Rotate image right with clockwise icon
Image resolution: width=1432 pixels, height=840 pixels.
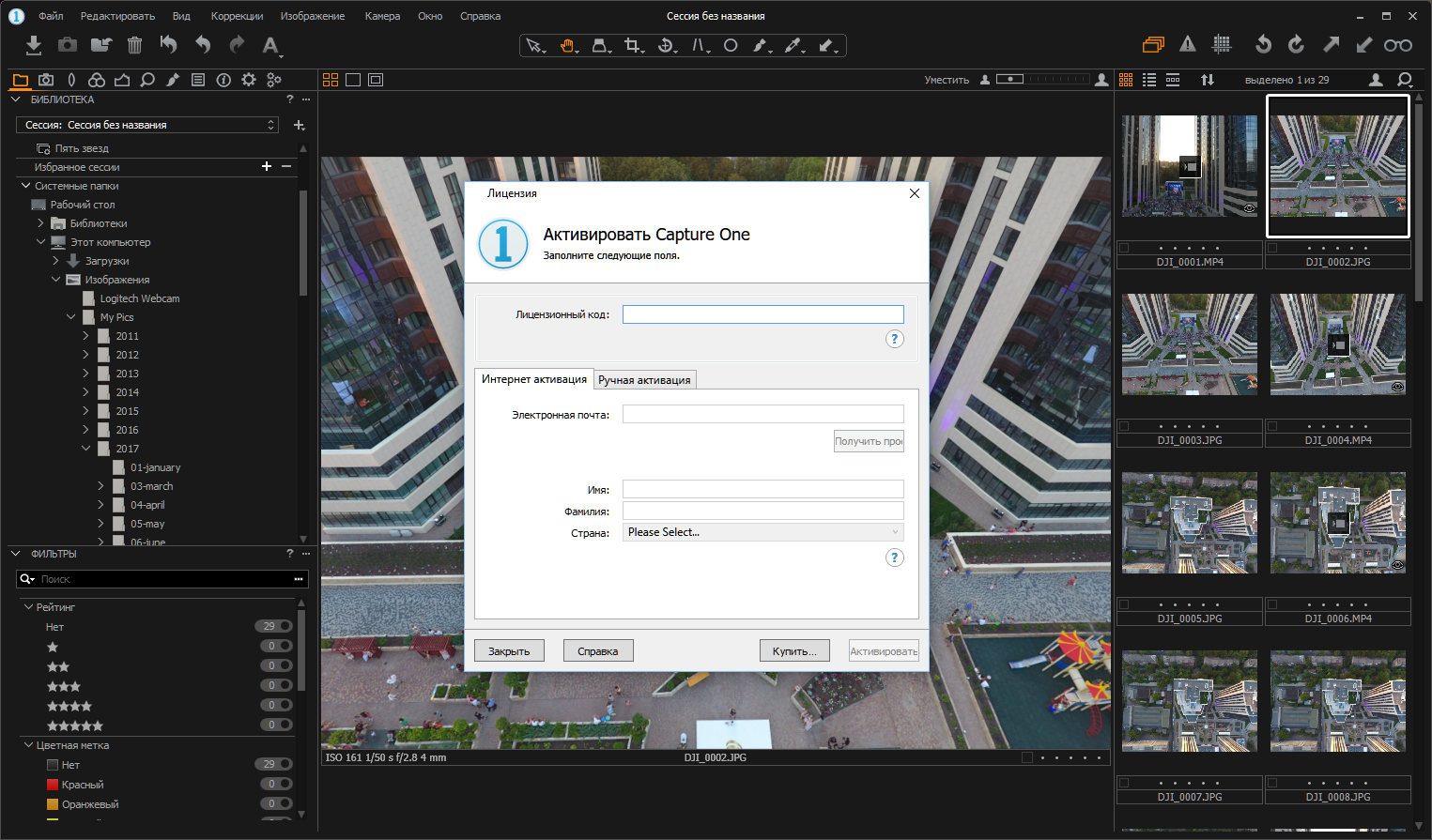(x=1297, y=44)
